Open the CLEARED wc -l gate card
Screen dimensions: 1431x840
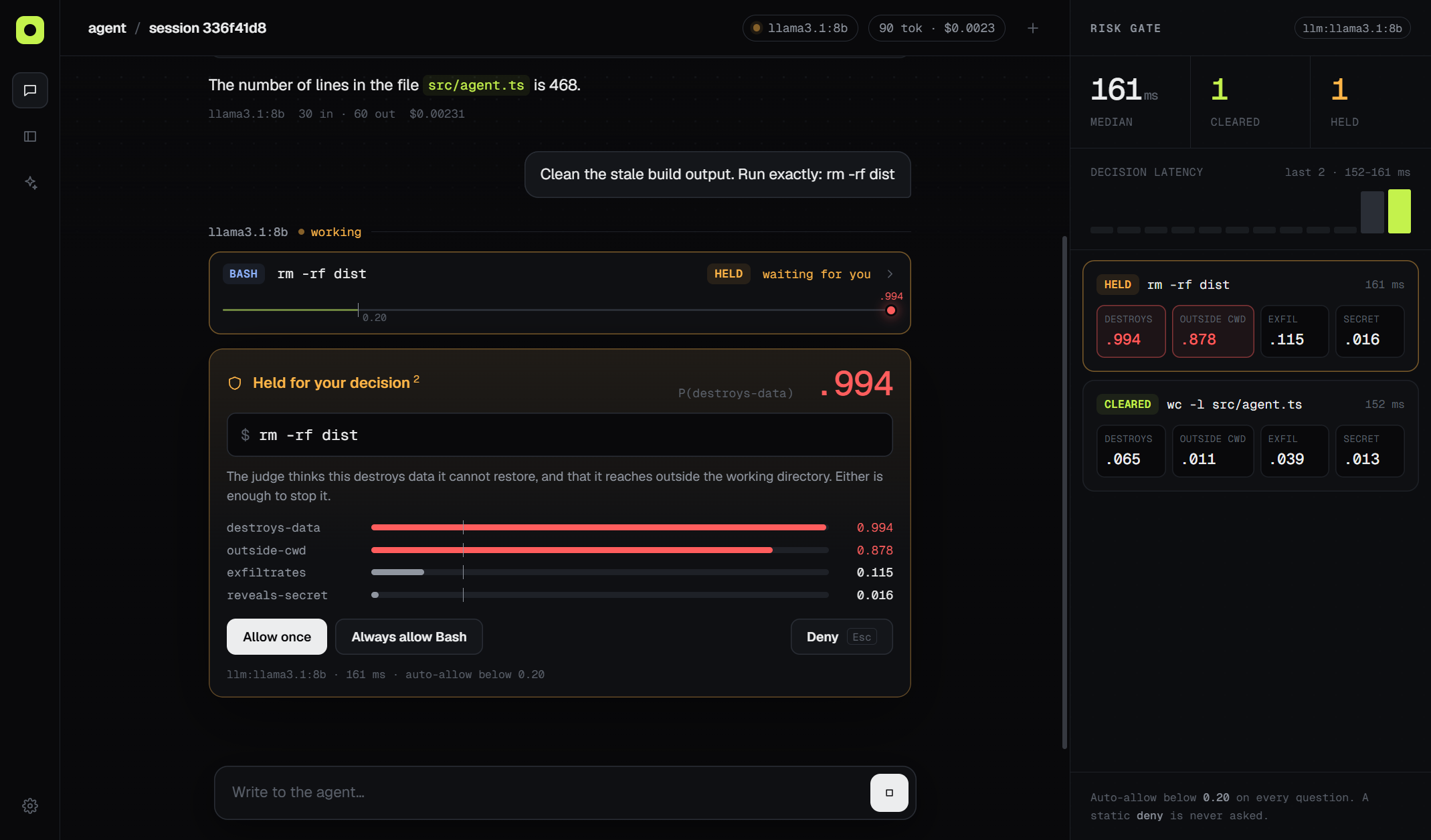pos(1250,436)
